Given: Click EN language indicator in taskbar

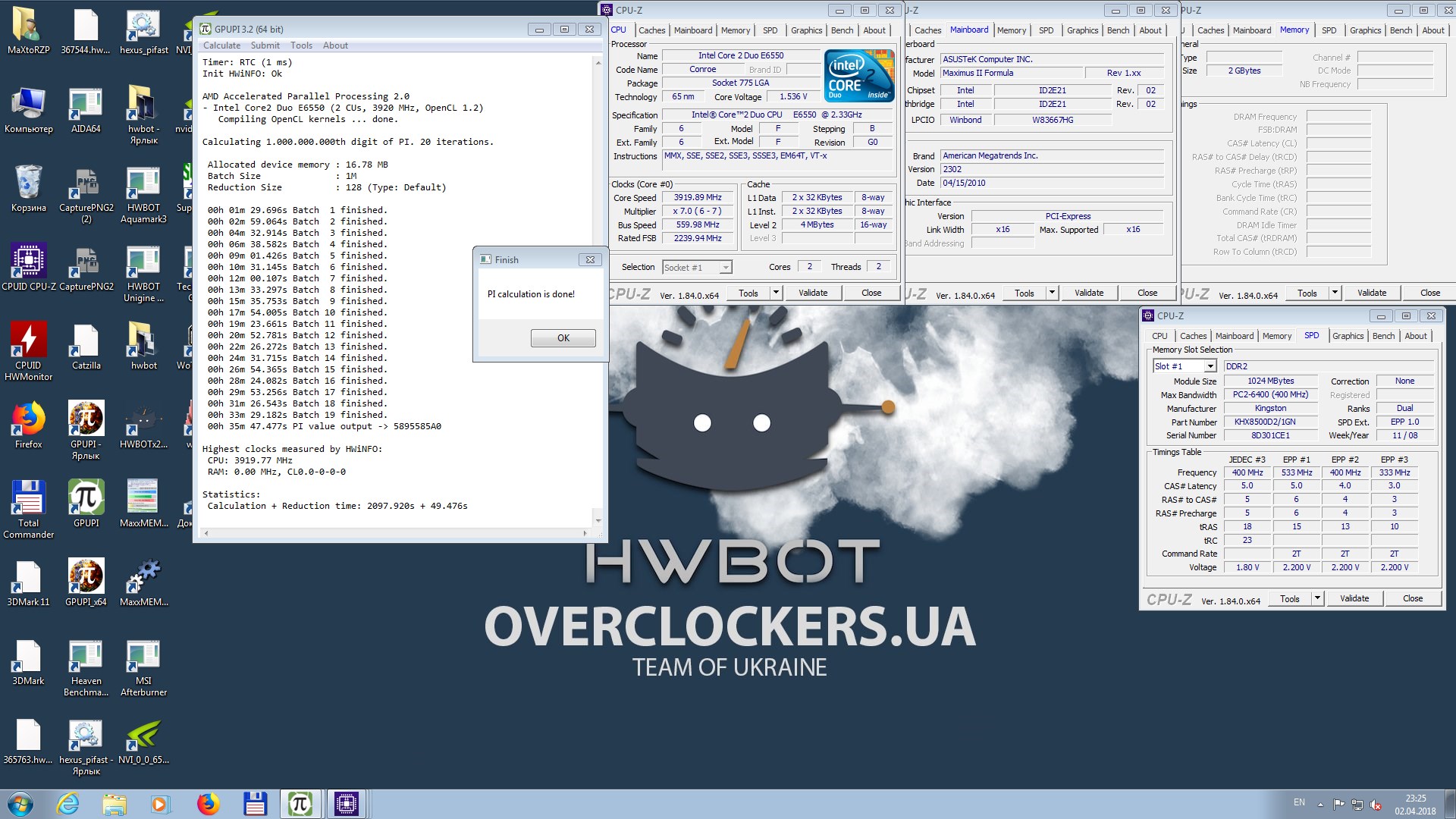Looking at the screenshot, I should pyautogui.click(x=1299, y=802).
